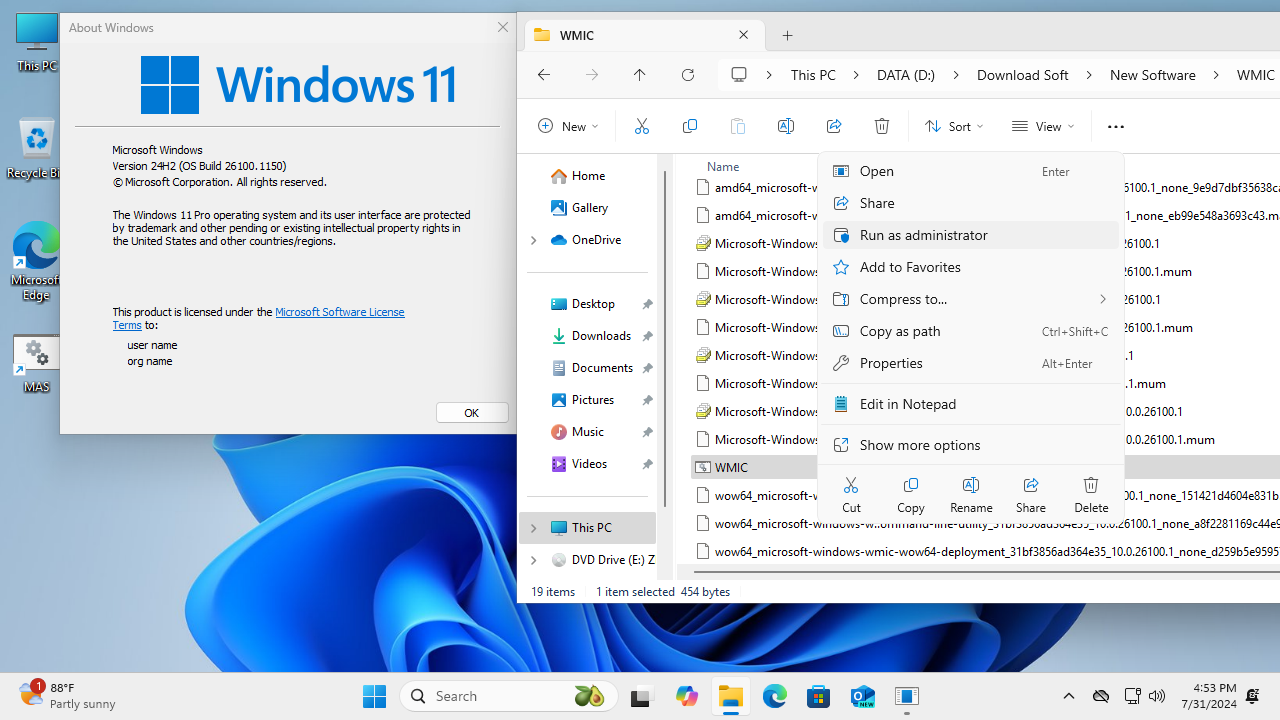Click chevron after Download Soft breadcrumb

pos(1089,75)
